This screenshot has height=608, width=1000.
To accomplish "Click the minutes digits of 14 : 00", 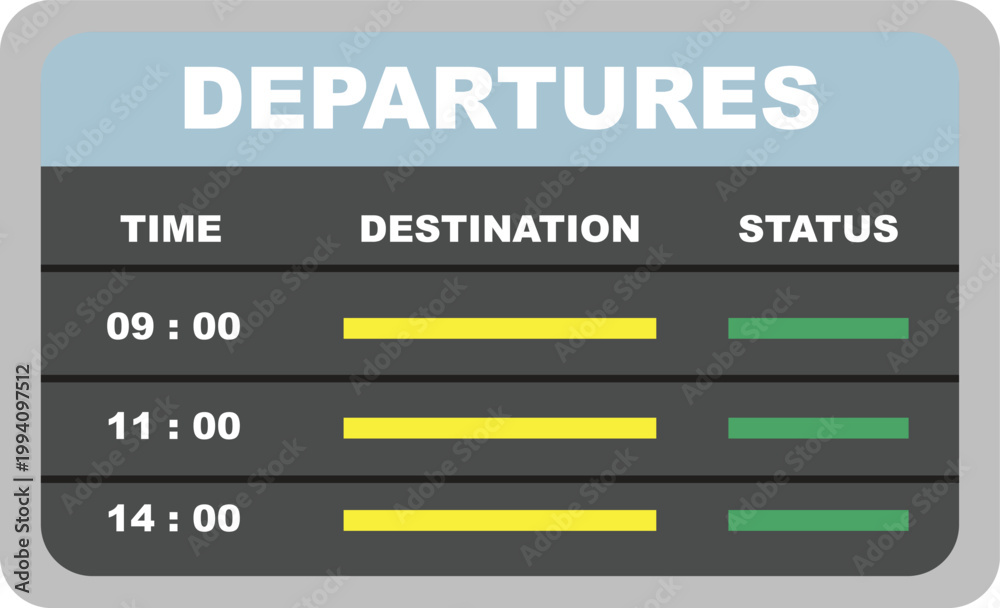I will click(217, 518).
